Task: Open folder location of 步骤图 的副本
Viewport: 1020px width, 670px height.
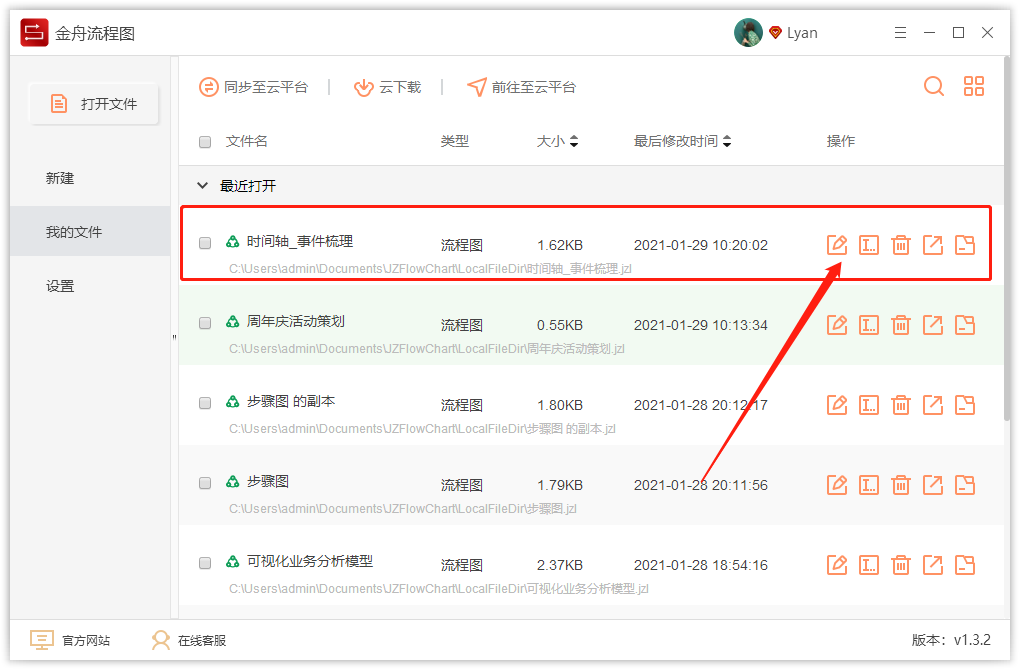Action: 965,405
